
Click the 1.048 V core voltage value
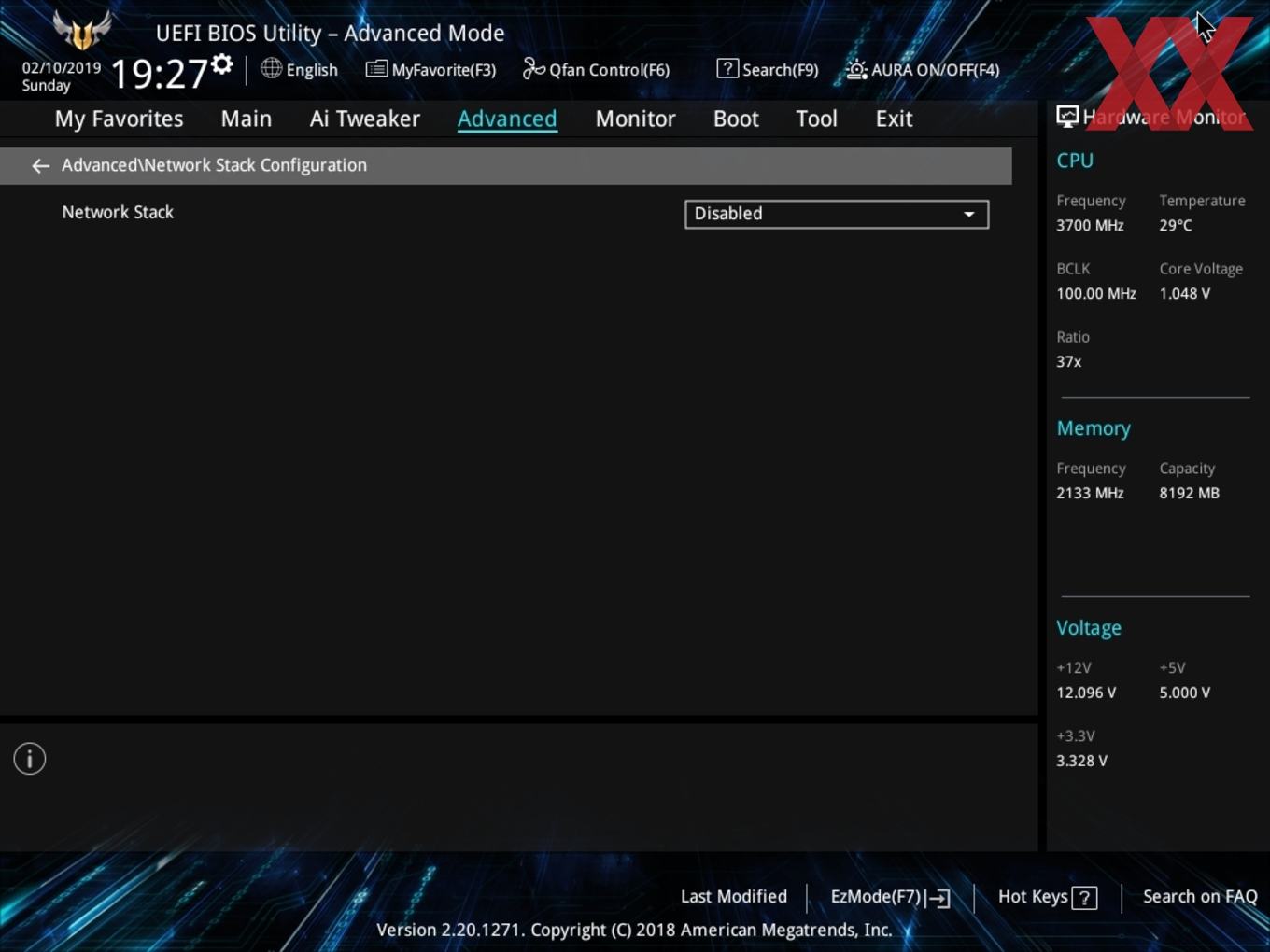point(1185,293)
